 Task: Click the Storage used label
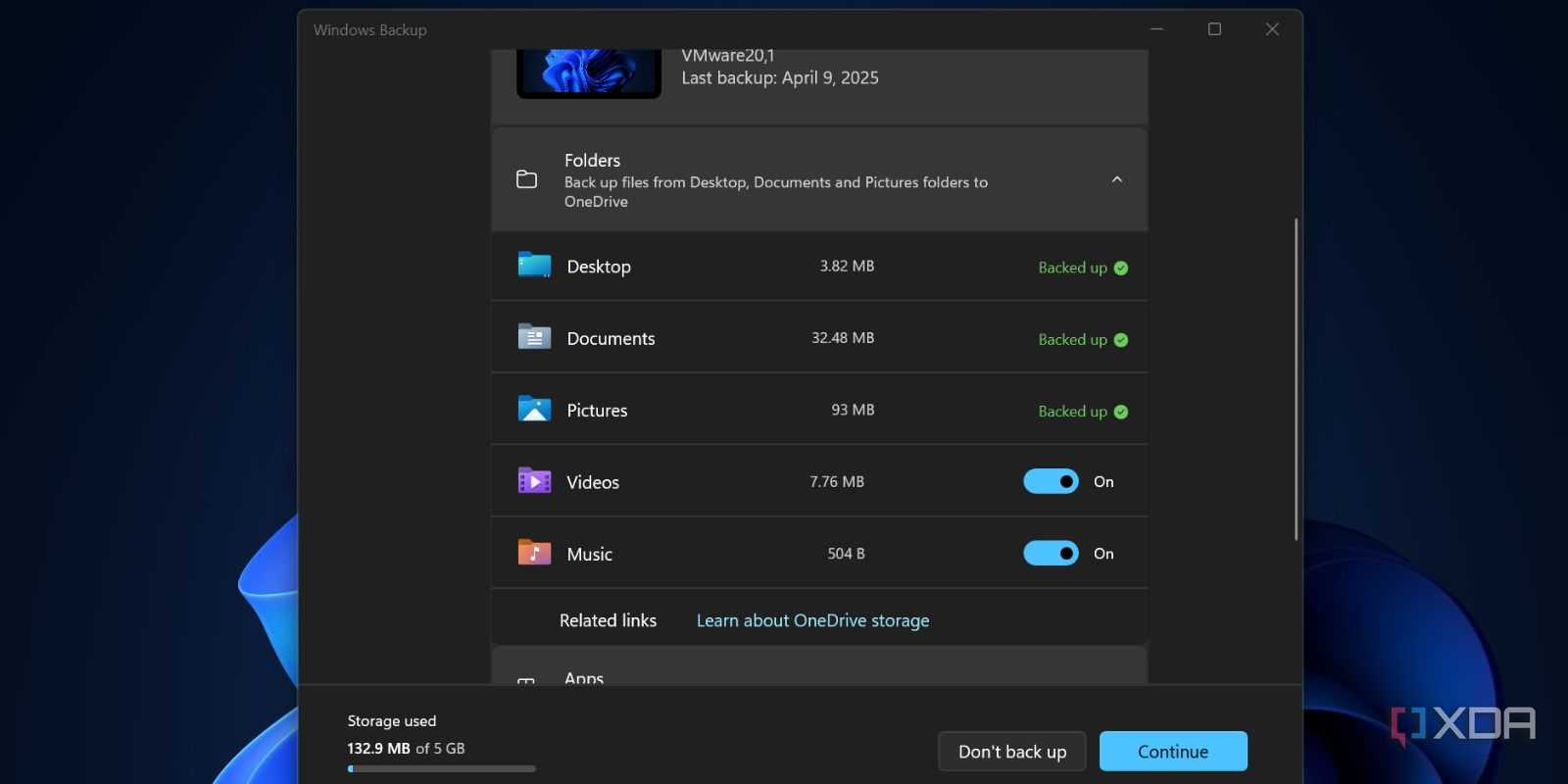click(392, 720)
